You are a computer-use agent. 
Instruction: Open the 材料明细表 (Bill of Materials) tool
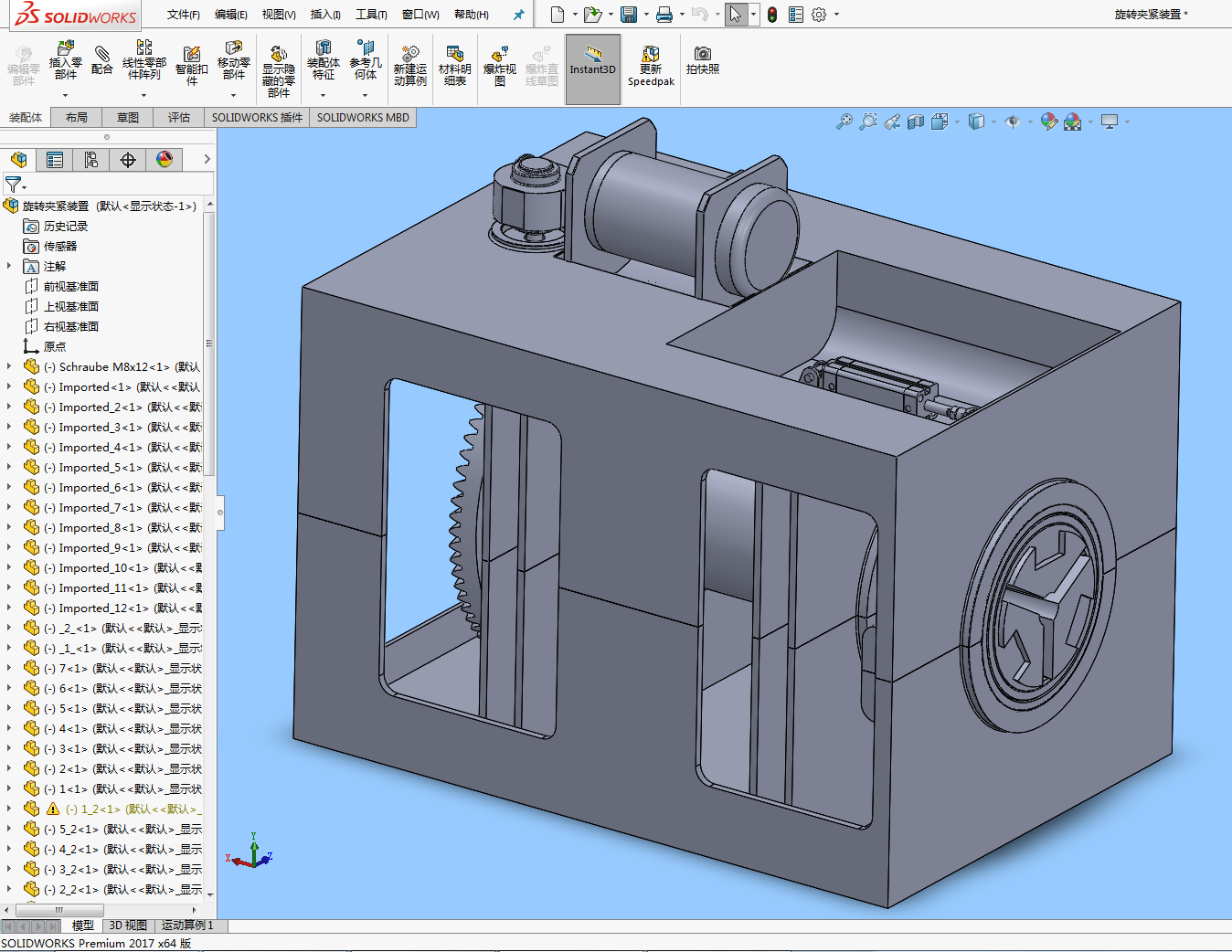click(454, 58)
